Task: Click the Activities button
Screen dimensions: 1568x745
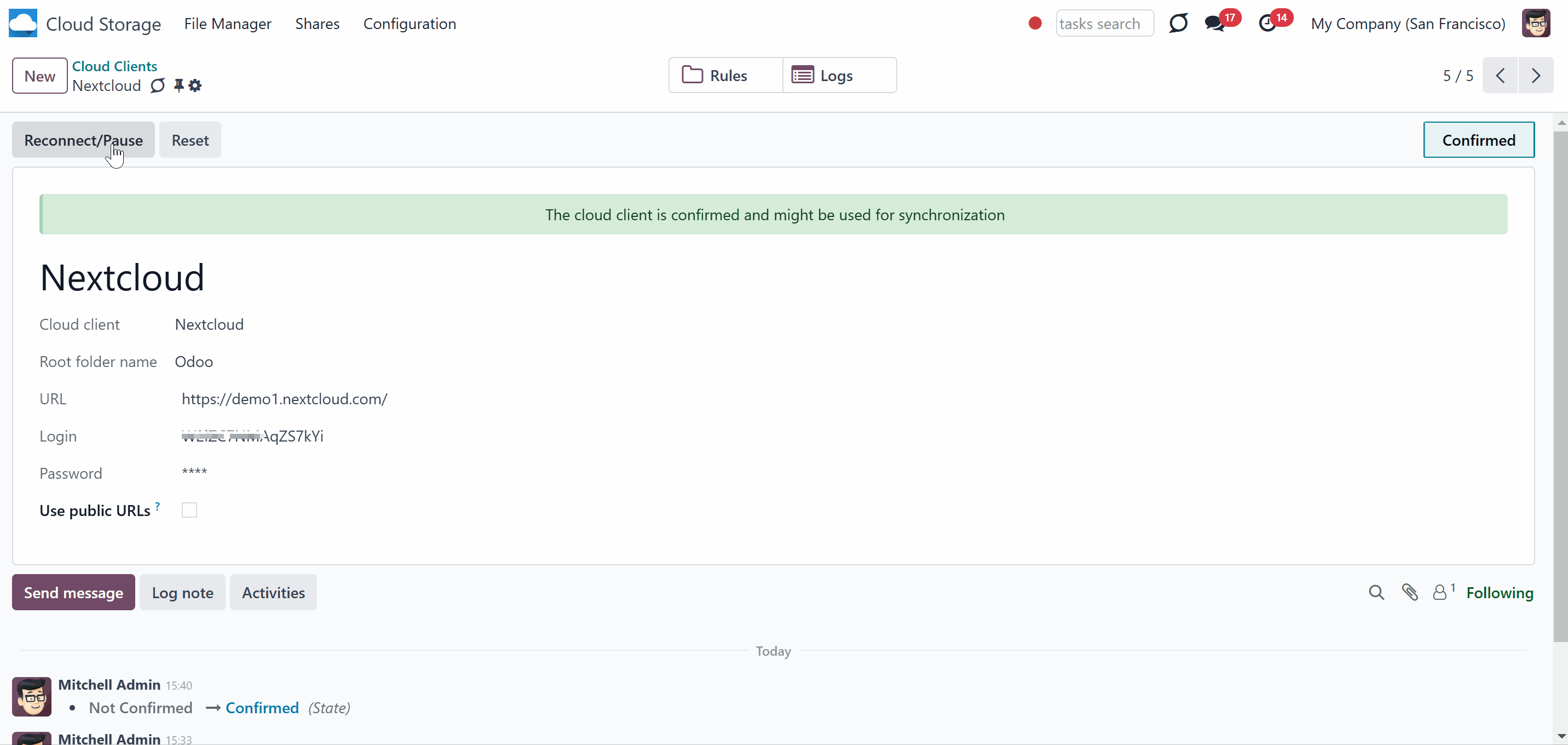Action: [273, 592]
